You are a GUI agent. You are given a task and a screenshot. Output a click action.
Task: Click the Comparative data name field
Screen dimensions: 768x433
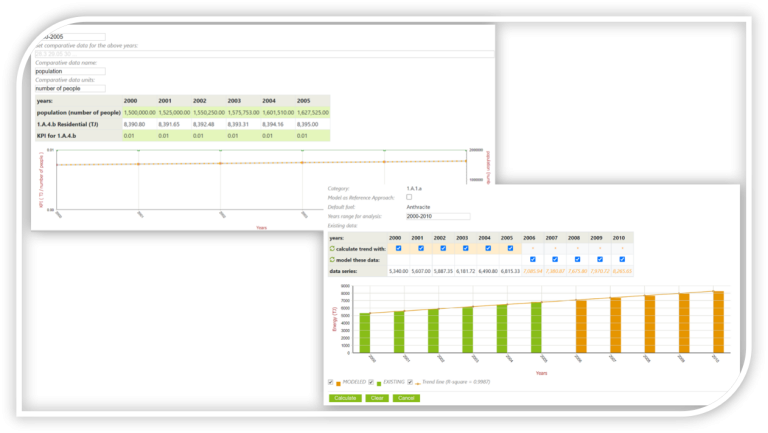tap(69, 71)
